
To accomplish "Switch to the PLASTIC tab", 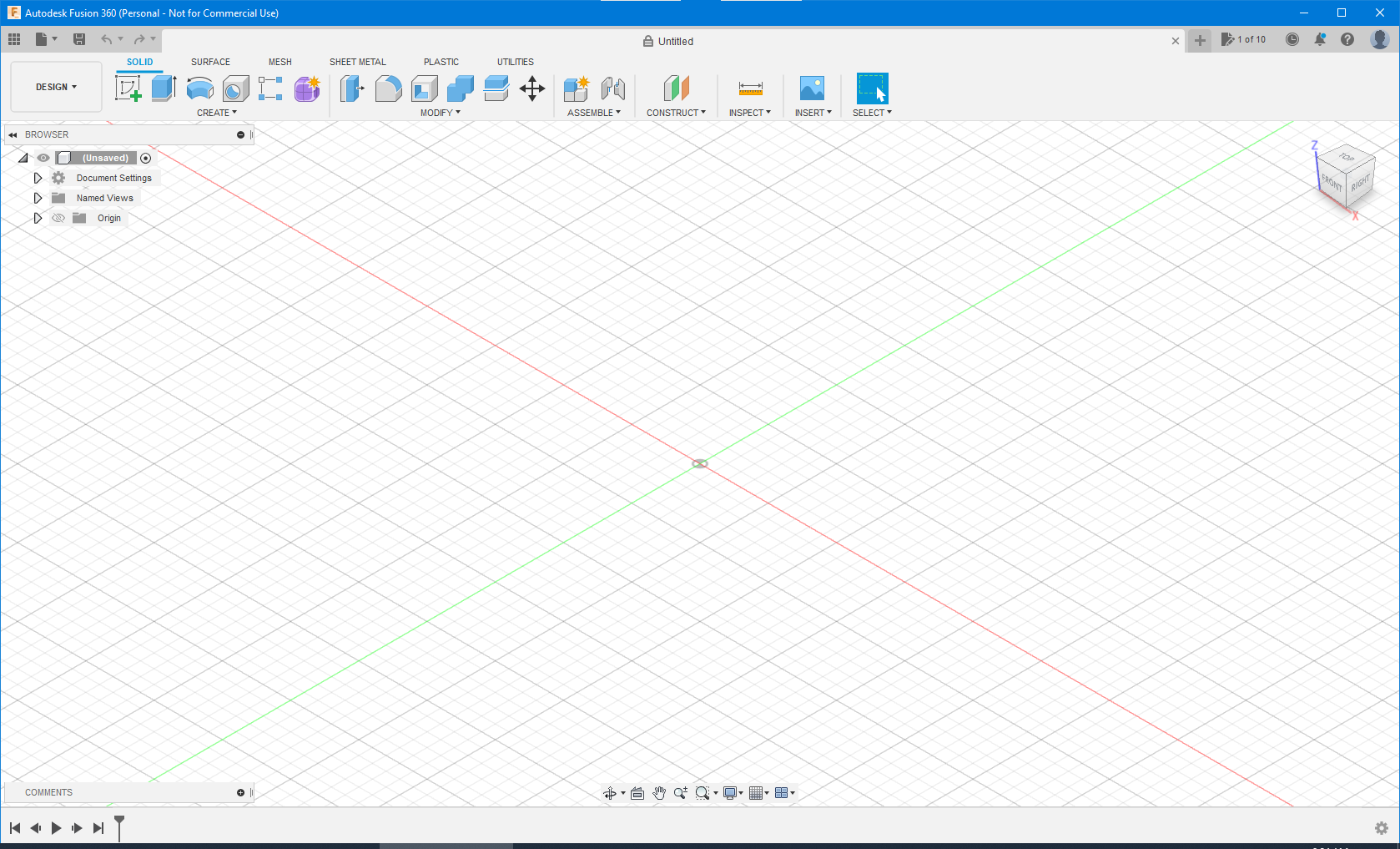I will pyautogui.click(x=441, y=62).
